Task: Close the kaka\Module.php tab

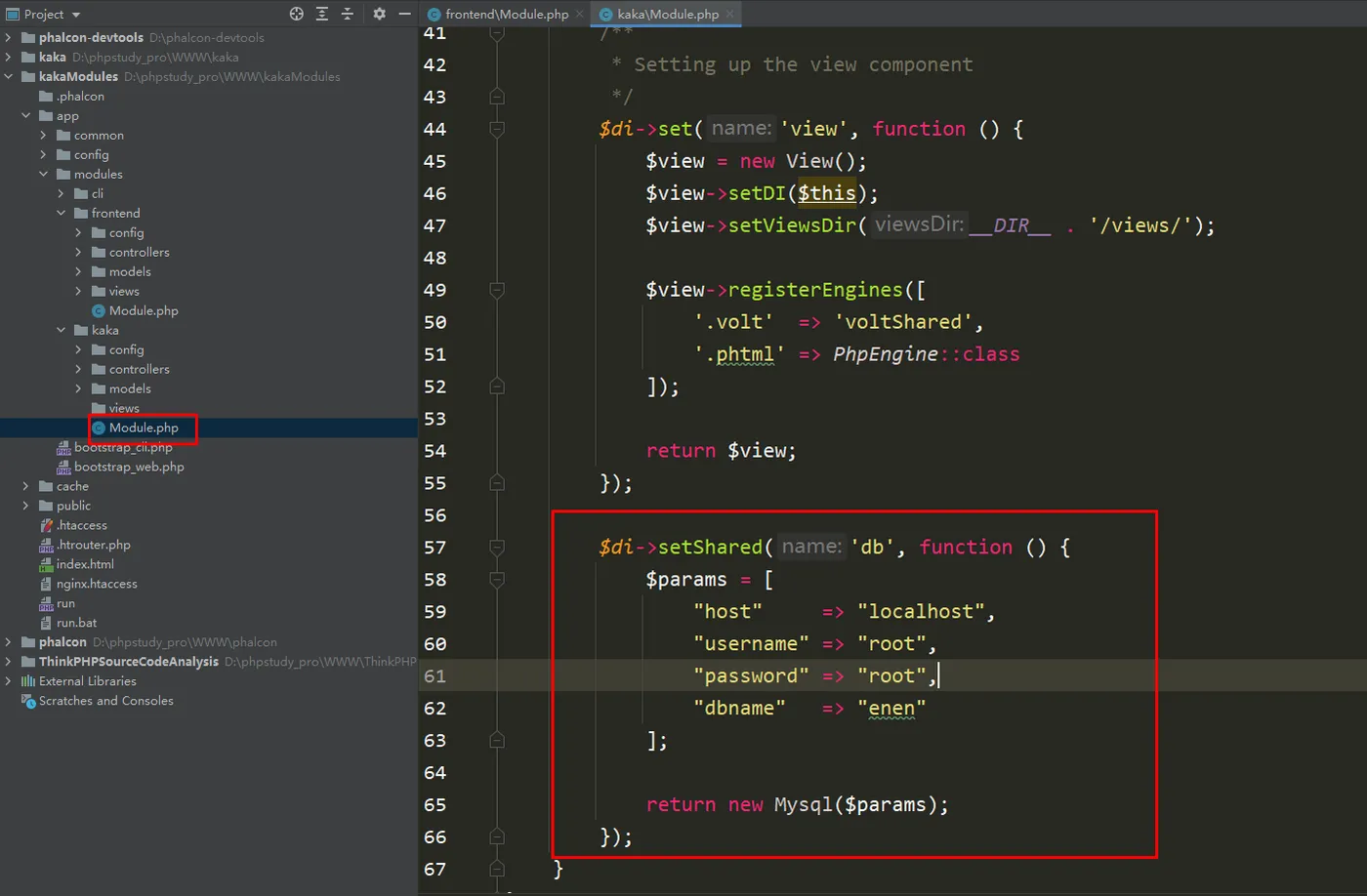Action: [728, 14]
